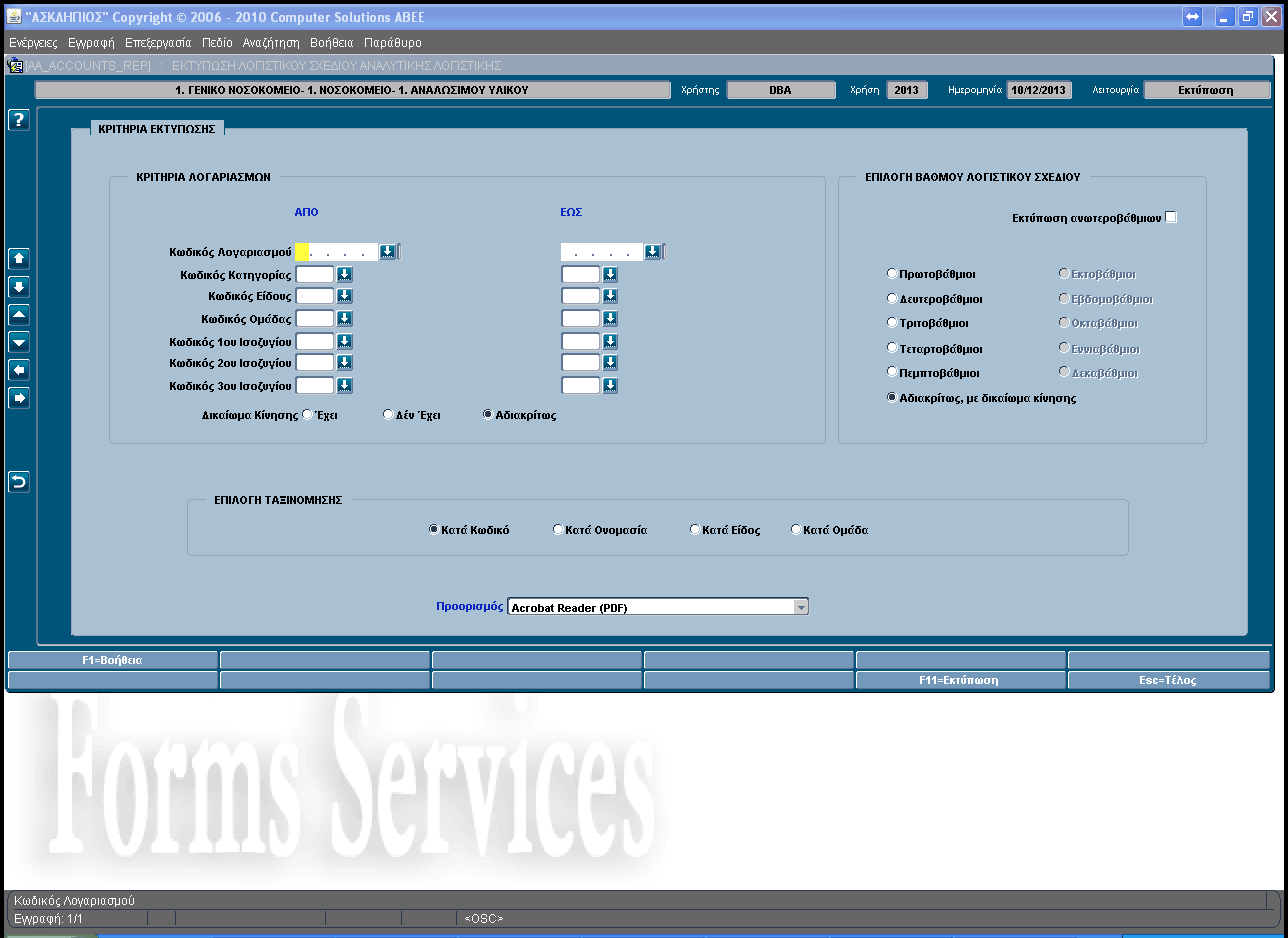Open the Επεξεργασία menu
This screenshot has height=938, width=1288.
pyautogui.click(x=158, y=43)
